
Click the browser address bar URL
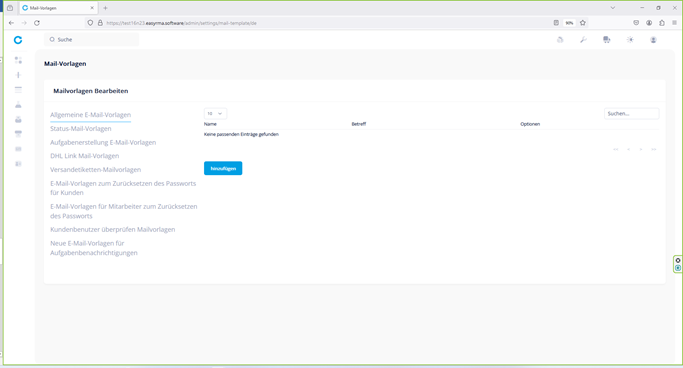181,23
